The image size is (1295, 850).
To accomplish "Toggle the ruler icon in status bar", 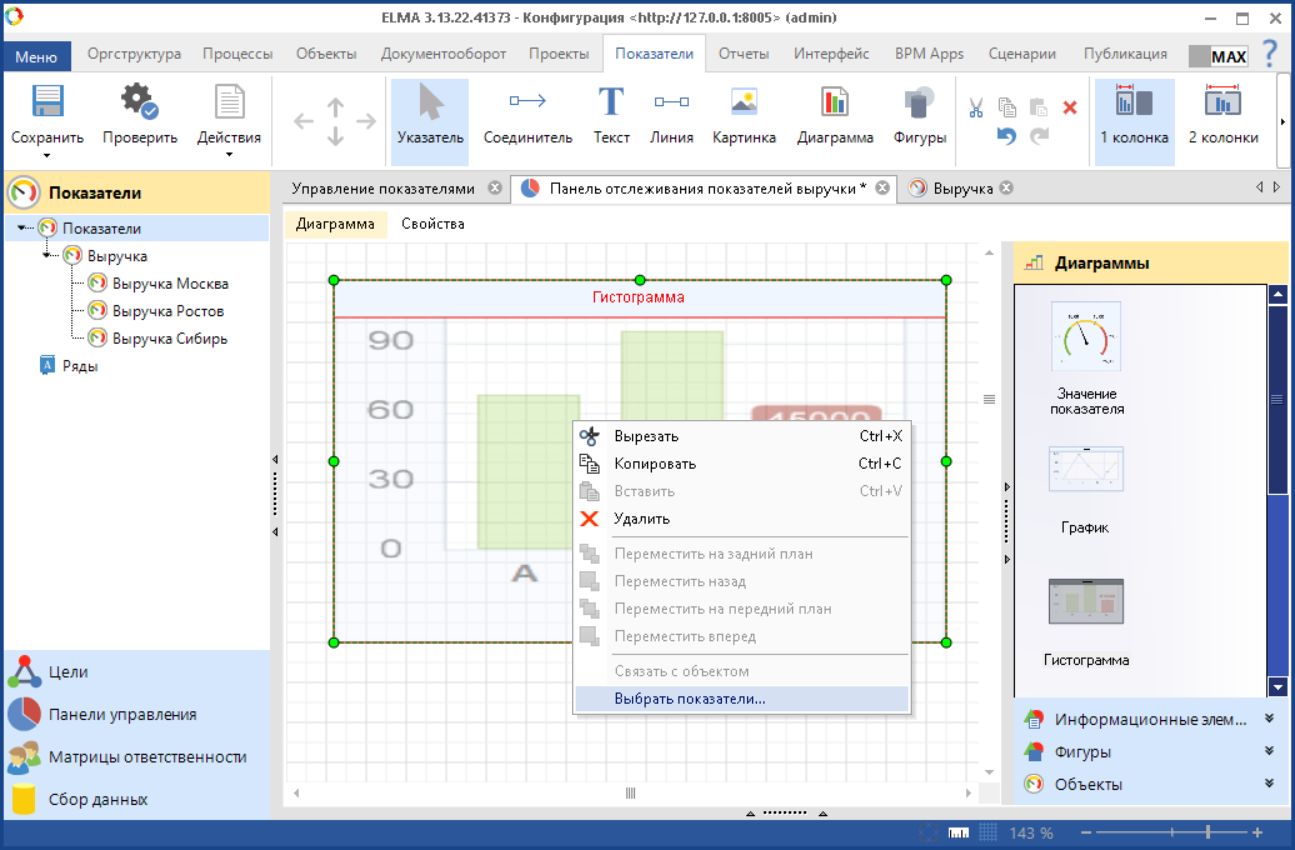I will point(959,833).
